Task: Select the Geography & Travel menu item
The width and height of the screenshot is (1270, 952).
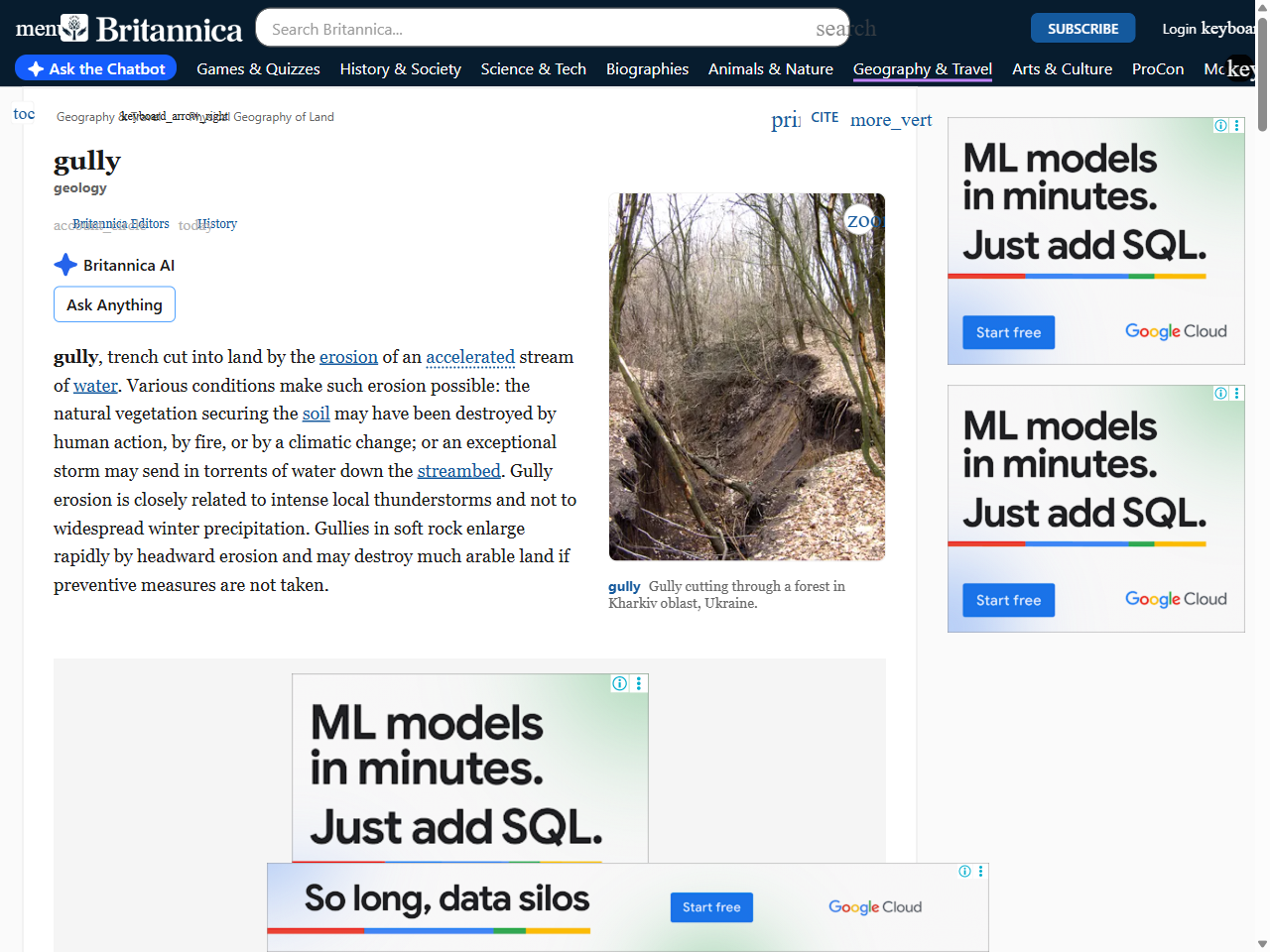Action: (x=922, y=69)
